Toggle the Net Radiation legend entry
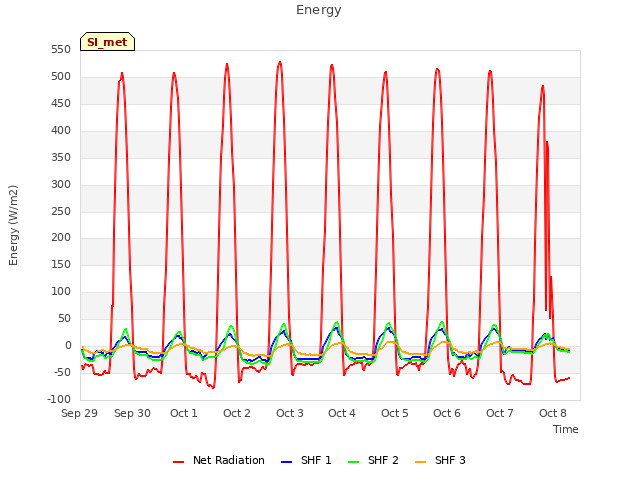The width and height of the screenshot is (640, 480). (219, 460)
